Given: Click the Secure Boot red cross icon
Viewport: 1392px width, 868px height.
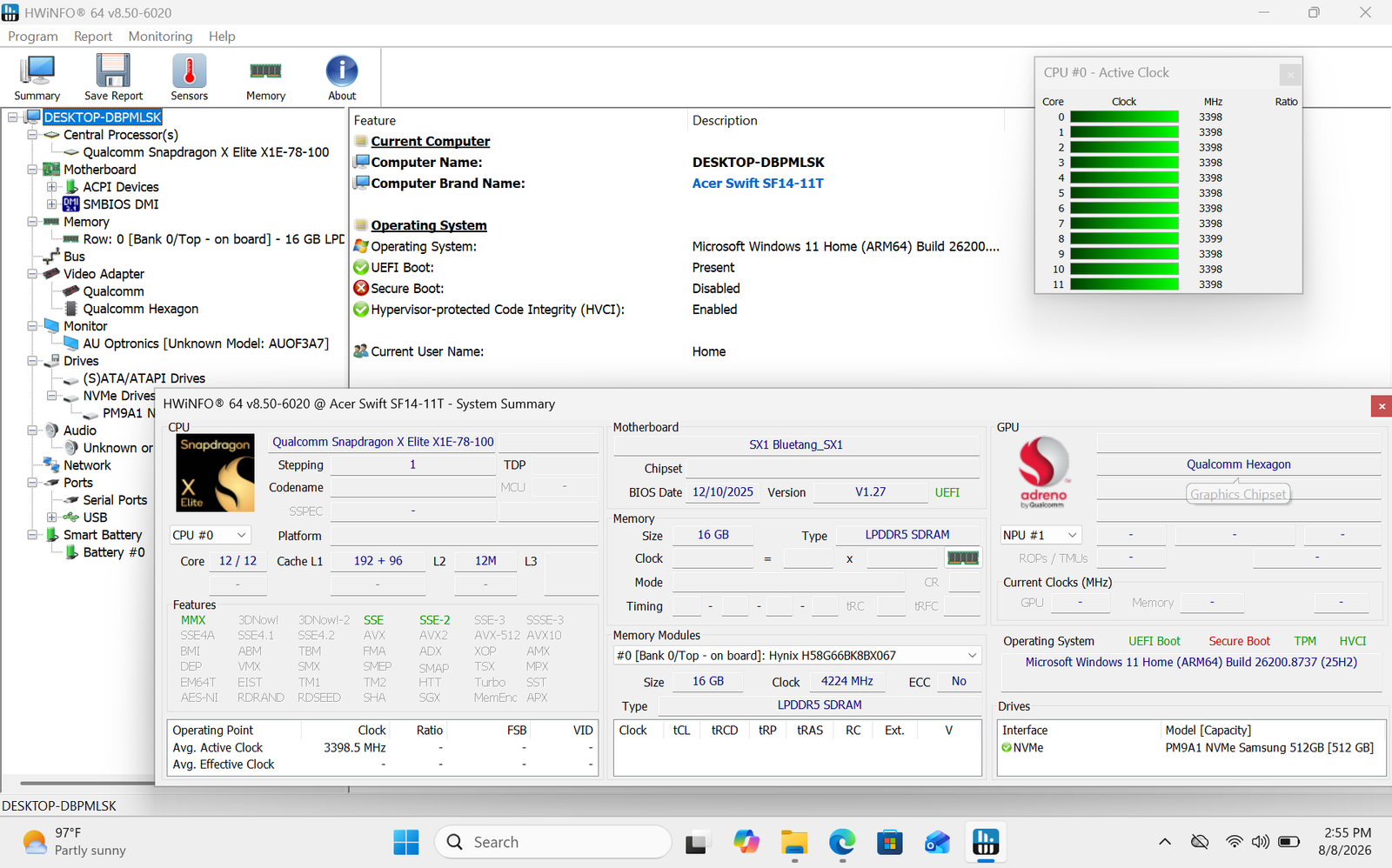Looking at the screenshot, I should [x=361, y=288].
